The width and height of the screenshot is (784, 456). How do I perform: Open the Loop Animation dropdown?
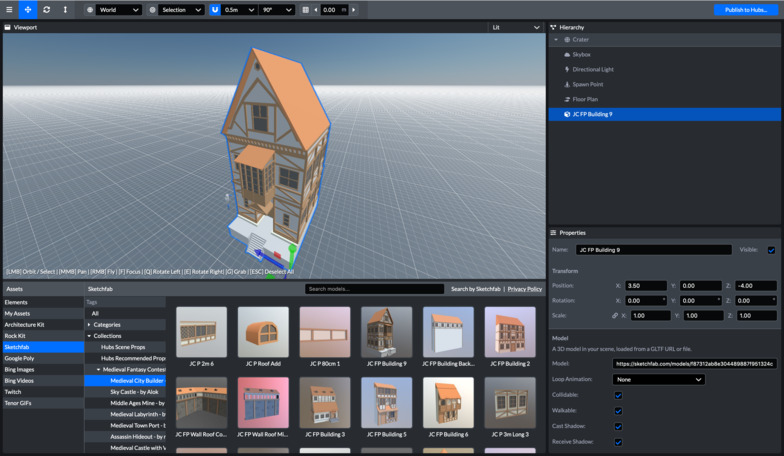(x=659, y=380)
